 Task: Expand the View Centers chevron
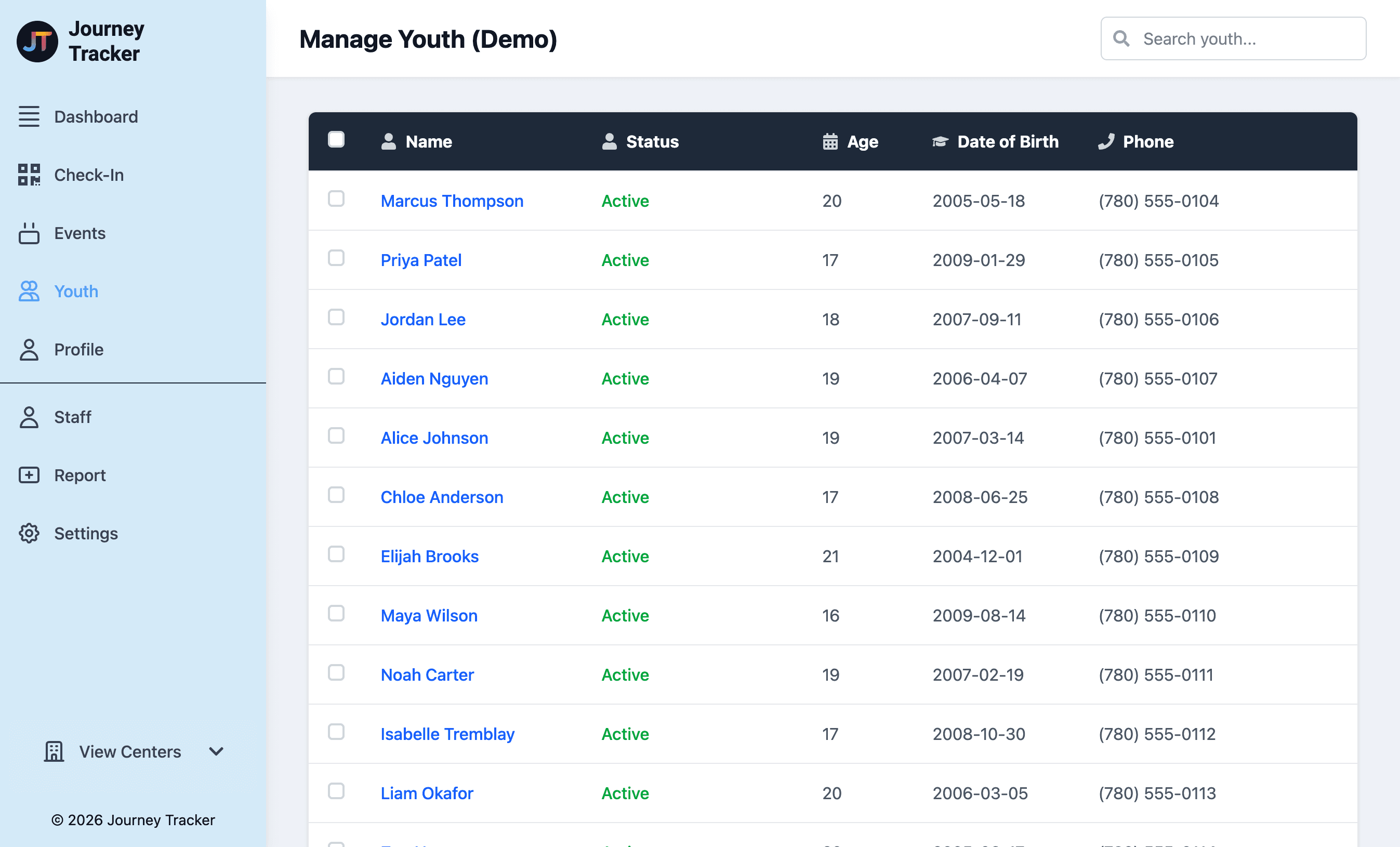tap(216, 751)
